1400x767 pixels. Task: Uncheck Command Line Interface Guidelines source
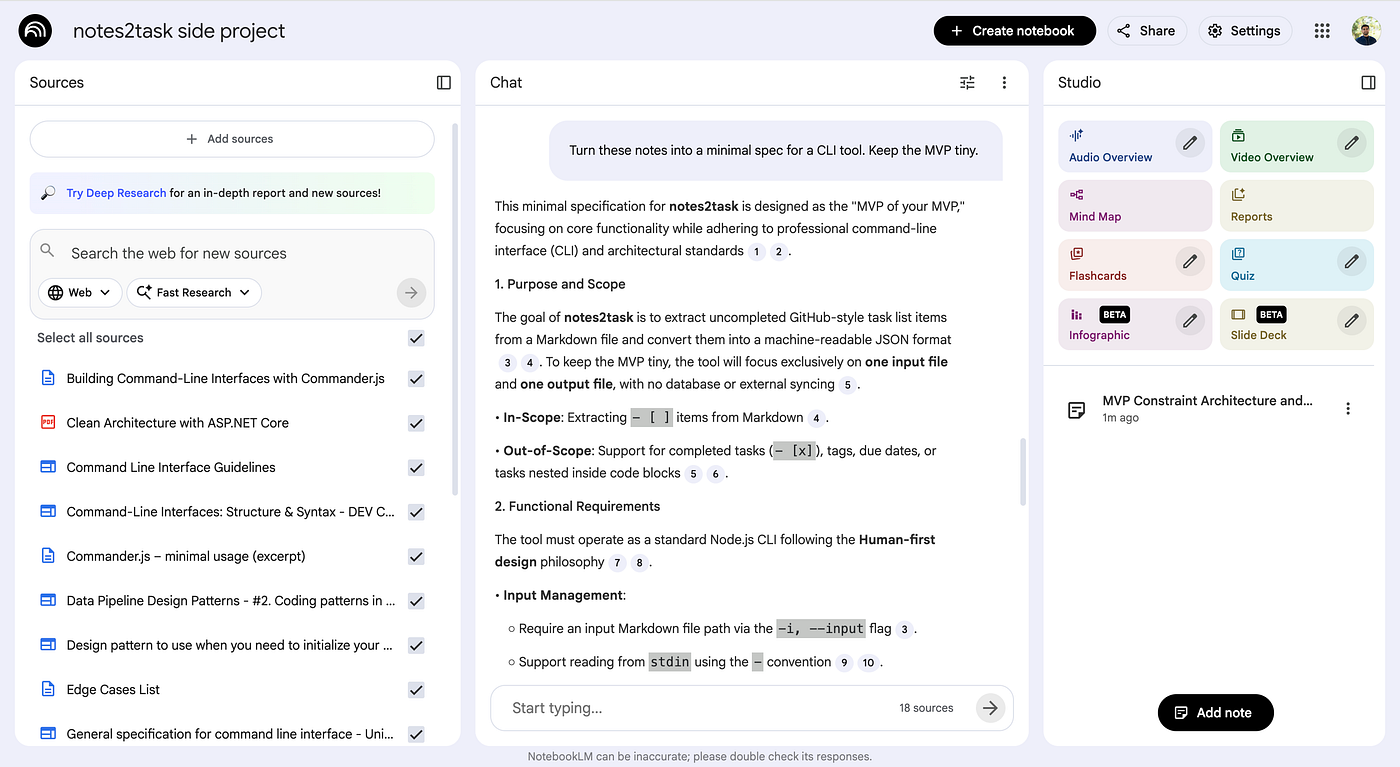pos(416,467)
